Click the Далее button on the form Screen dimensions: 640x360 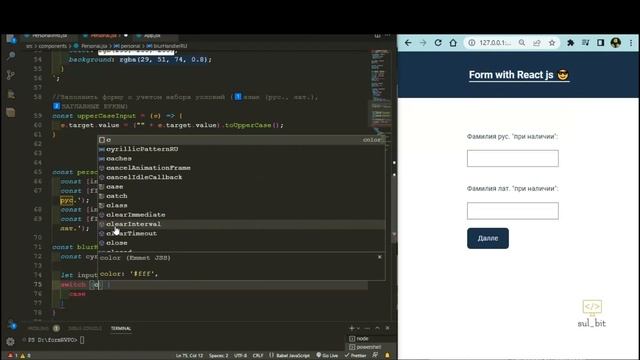tap(488, 238)
